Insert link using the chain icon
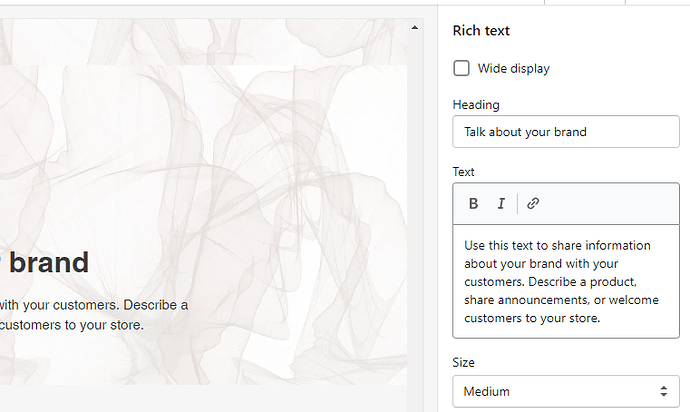Screen dimensions: 690x412 click(533, 203)
